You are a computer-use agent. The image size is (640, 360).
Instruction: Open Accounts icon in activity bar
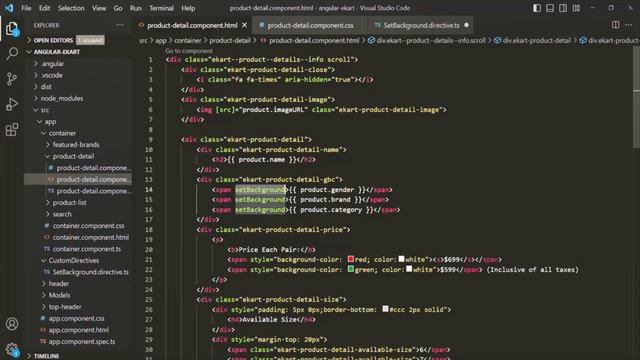point(12,324)
